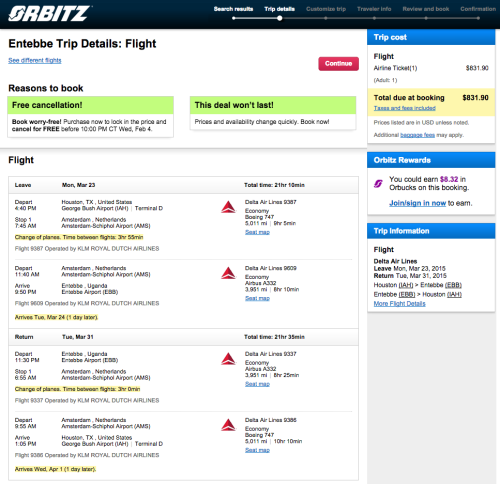Viewport: 500px width, 484px height.
Task: Open More Flight Details link
Action: coord(399,304)
